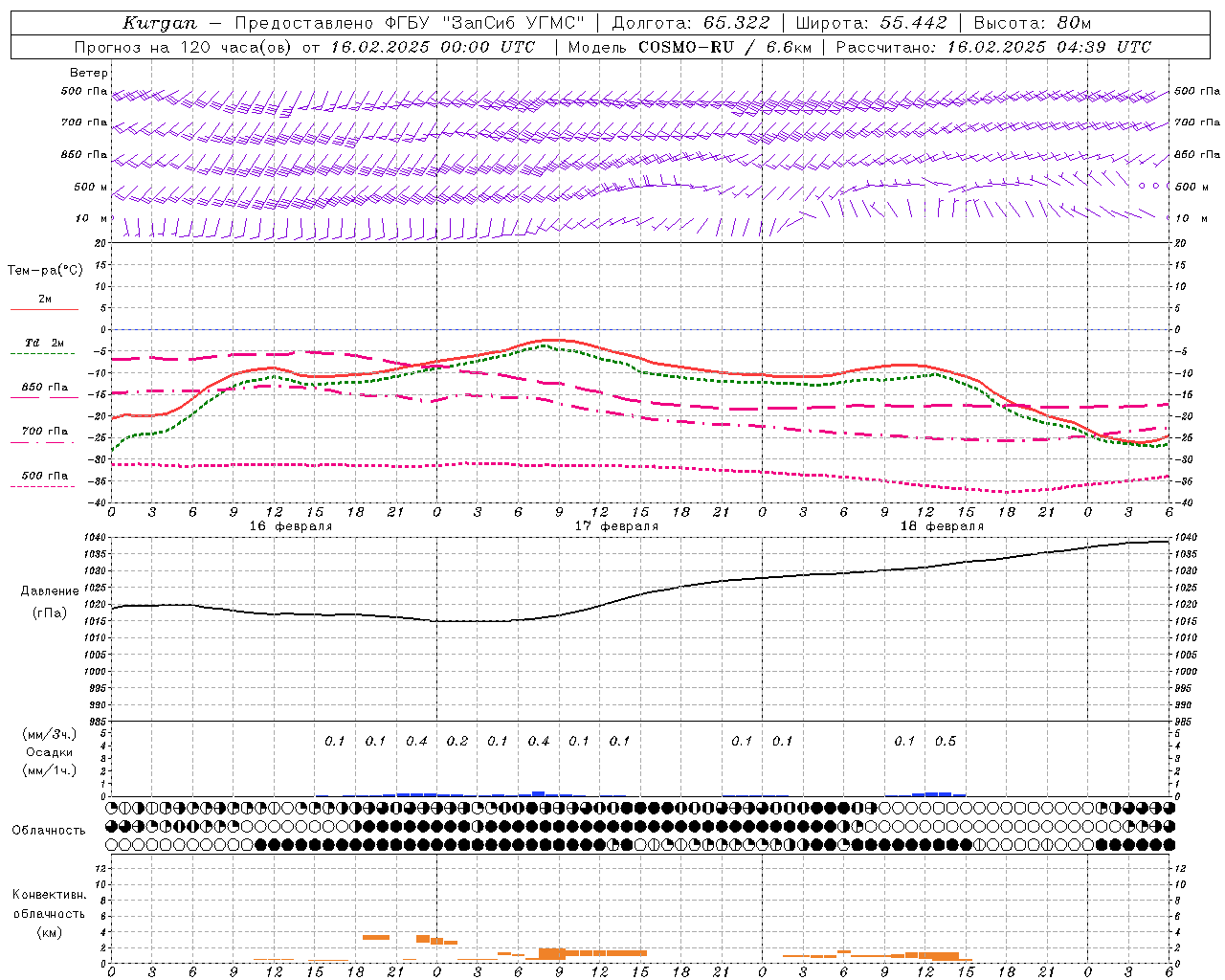Select the "Предоставлено ФГБУ ЗапСиб УГМС" provider text

click(x=410, y=23)
